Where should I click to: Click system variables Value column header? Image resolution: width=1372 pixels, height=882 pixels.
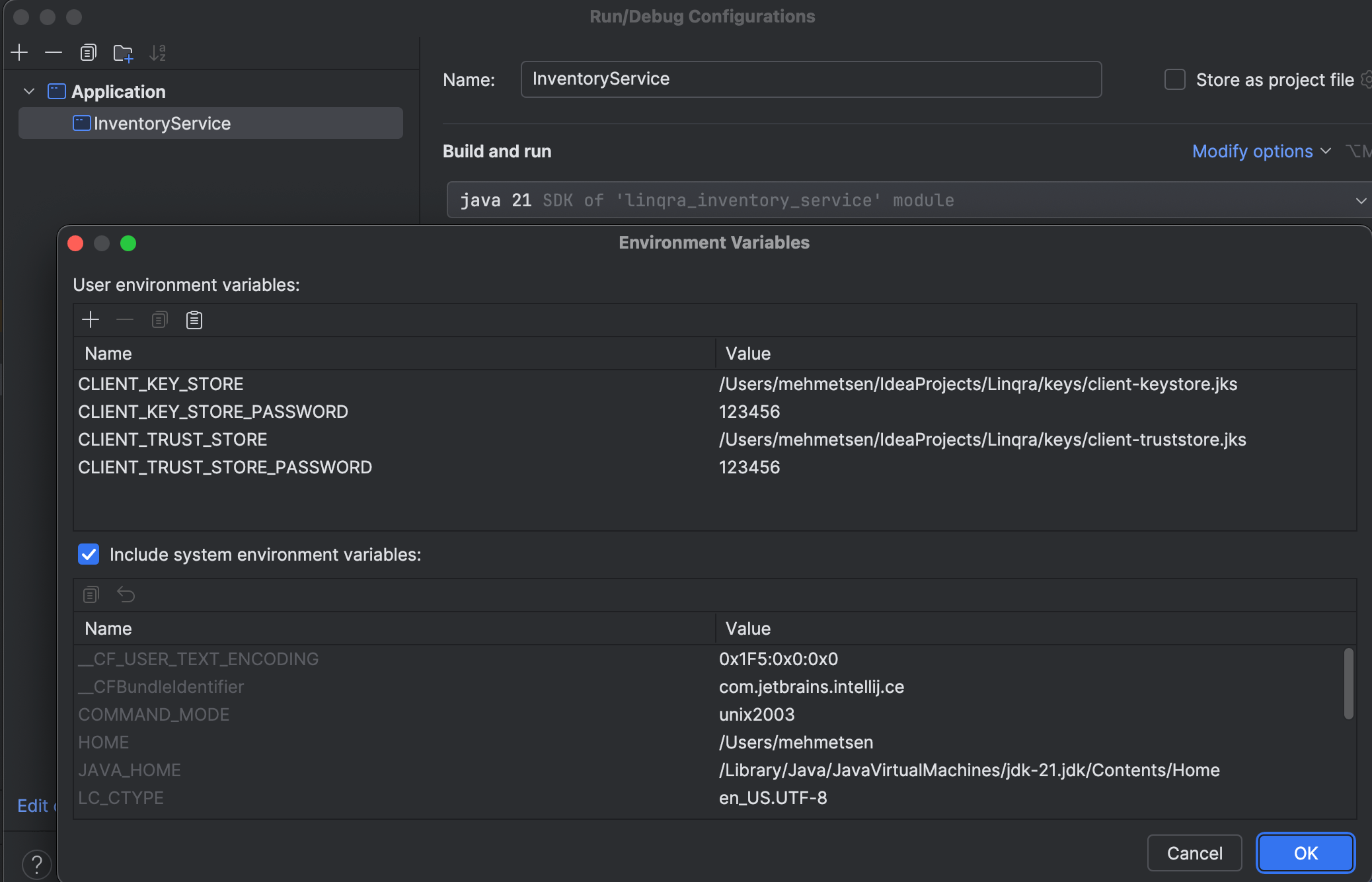click(1036, 628)
